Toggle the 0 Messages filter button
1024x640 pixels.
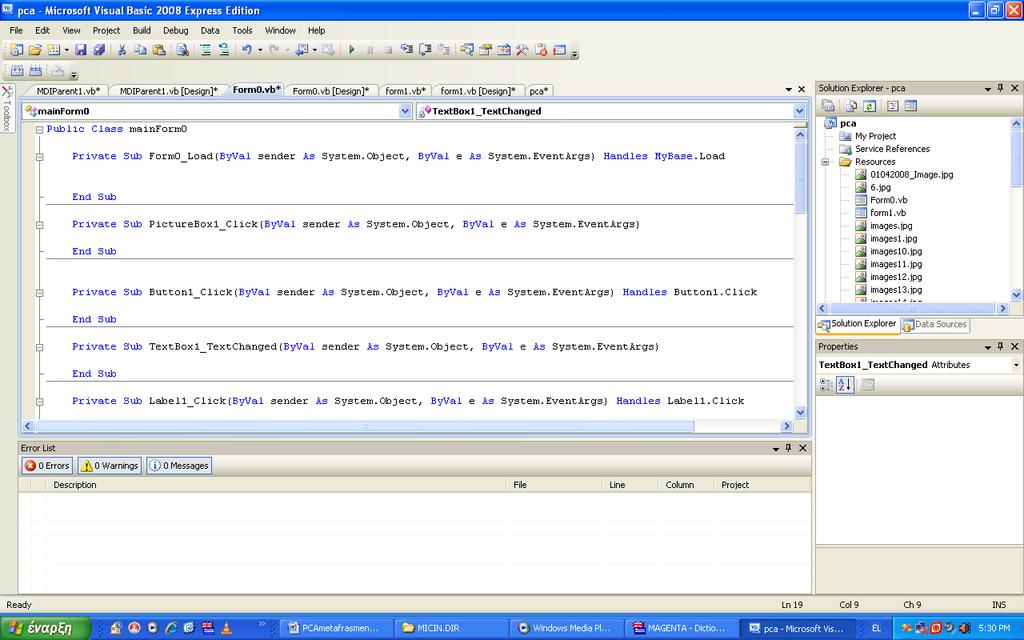(179, 466)
